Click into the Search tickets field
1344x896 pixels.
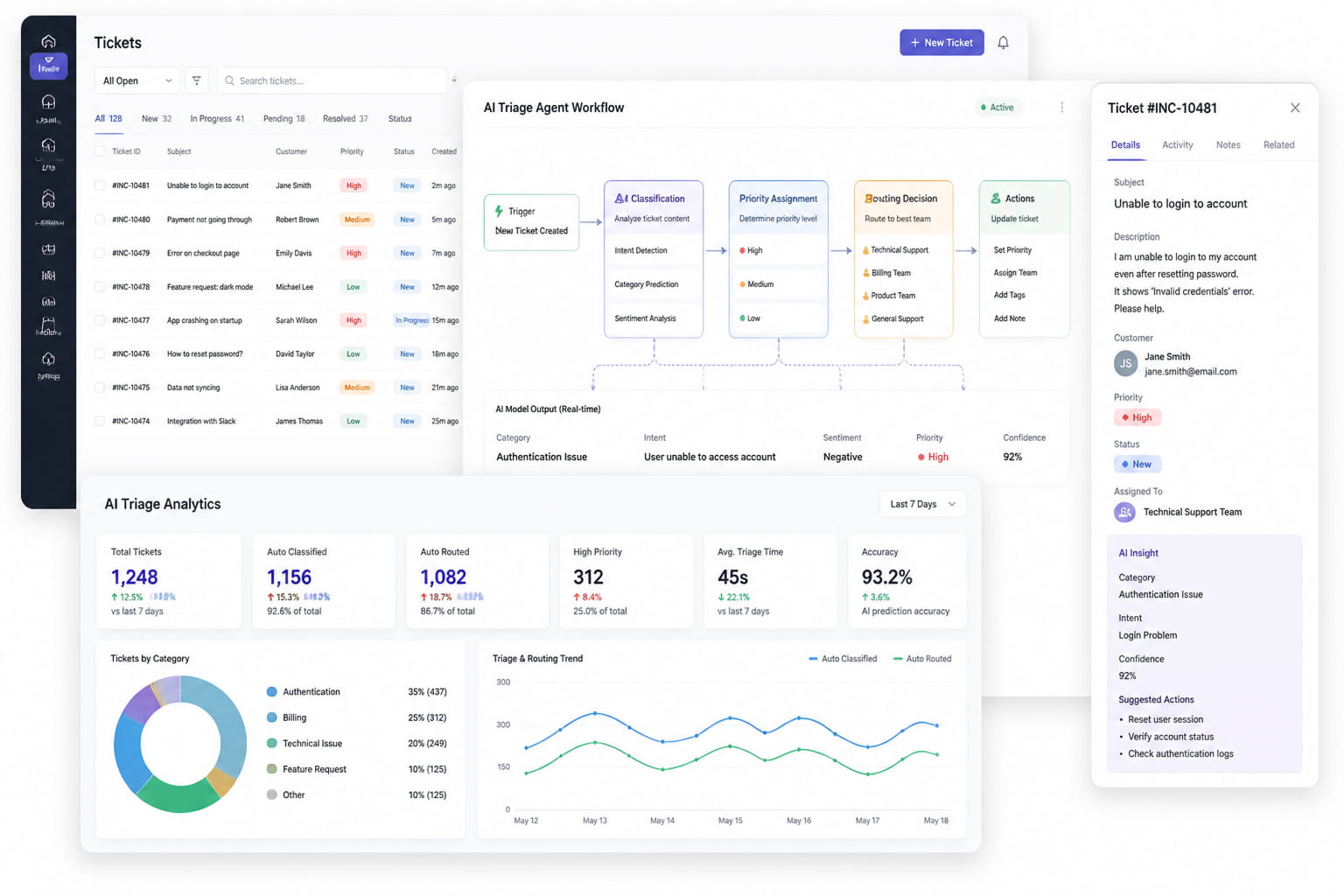332,80
